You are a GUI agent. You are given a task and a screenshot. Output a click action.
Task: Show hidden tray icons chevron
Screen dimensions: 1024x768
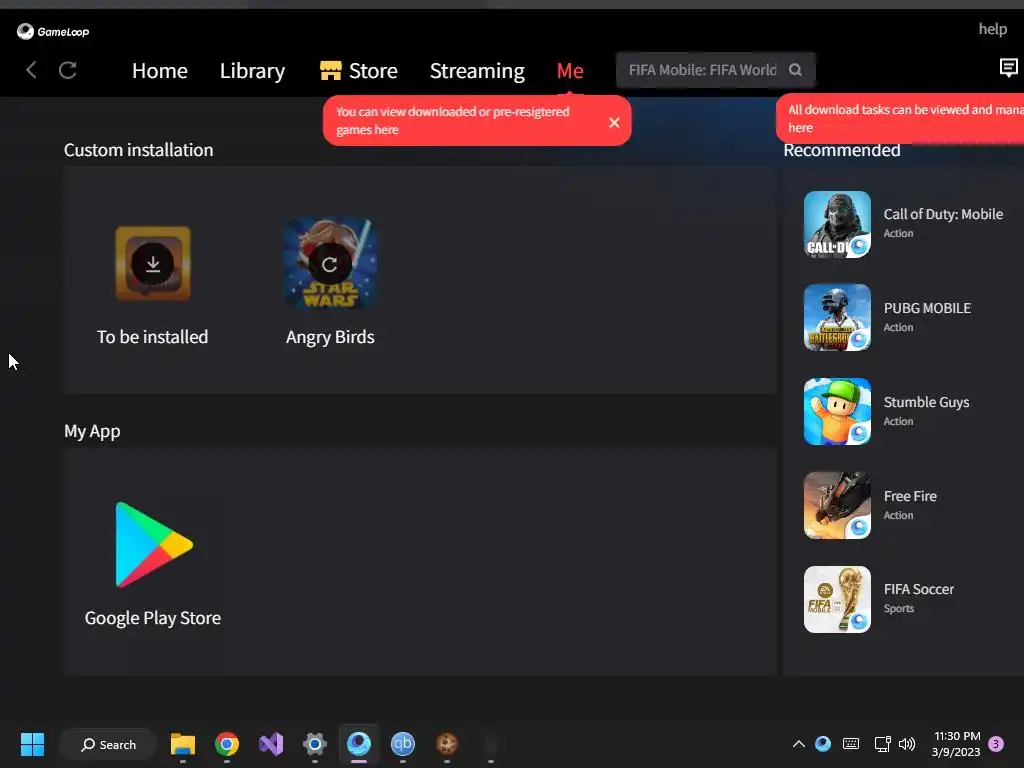[x=799, y=744]
